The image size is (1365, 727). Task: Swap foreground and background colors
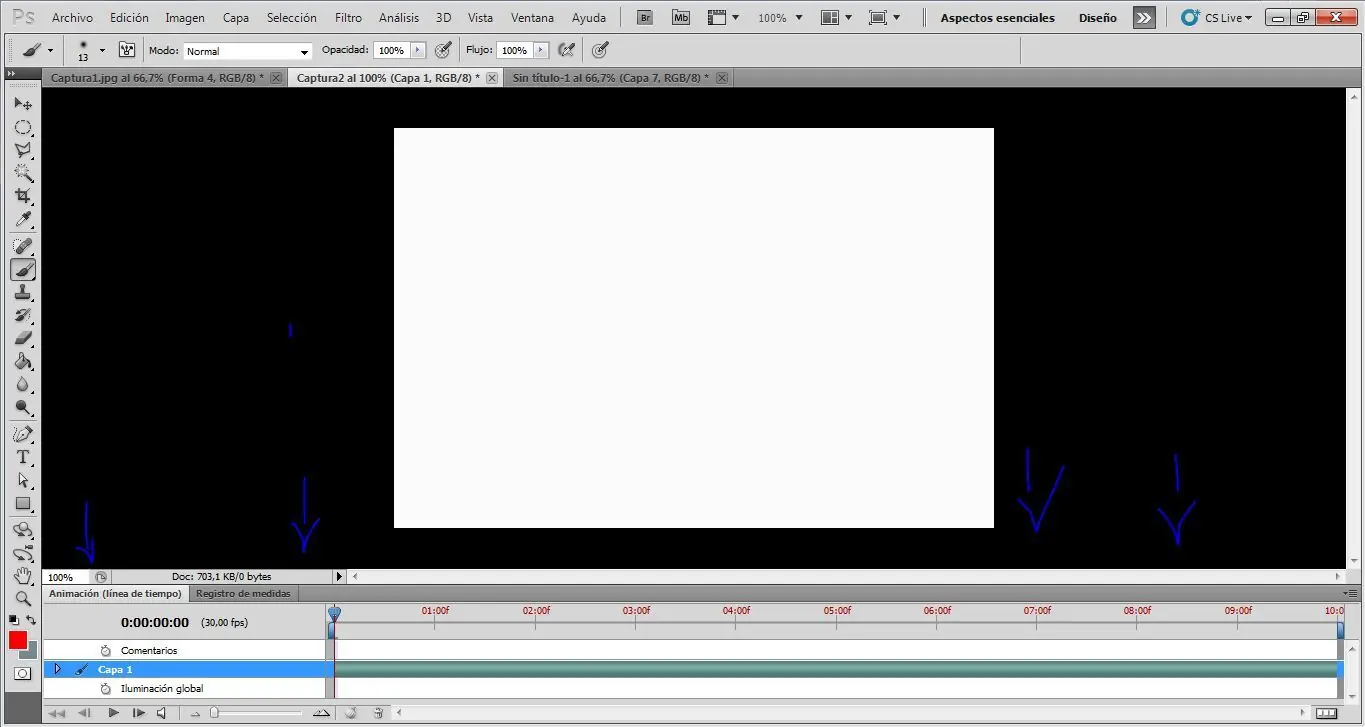tap(31, 620)
